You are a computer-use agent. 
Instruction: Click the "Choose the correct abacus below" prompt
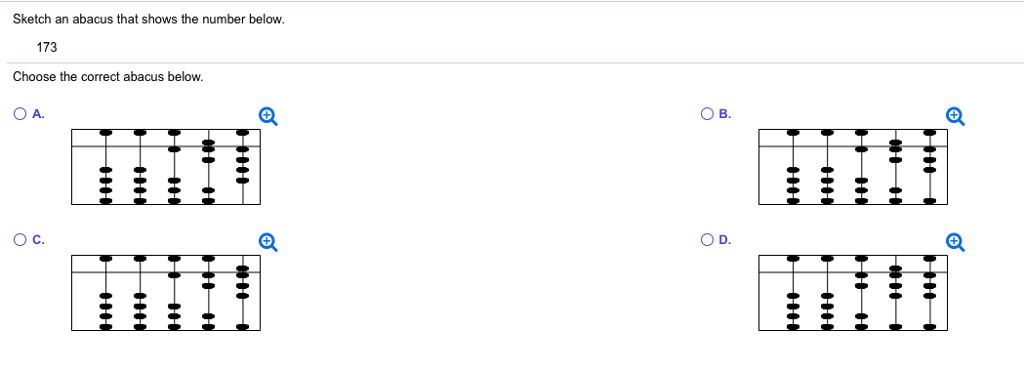[108, 77]
